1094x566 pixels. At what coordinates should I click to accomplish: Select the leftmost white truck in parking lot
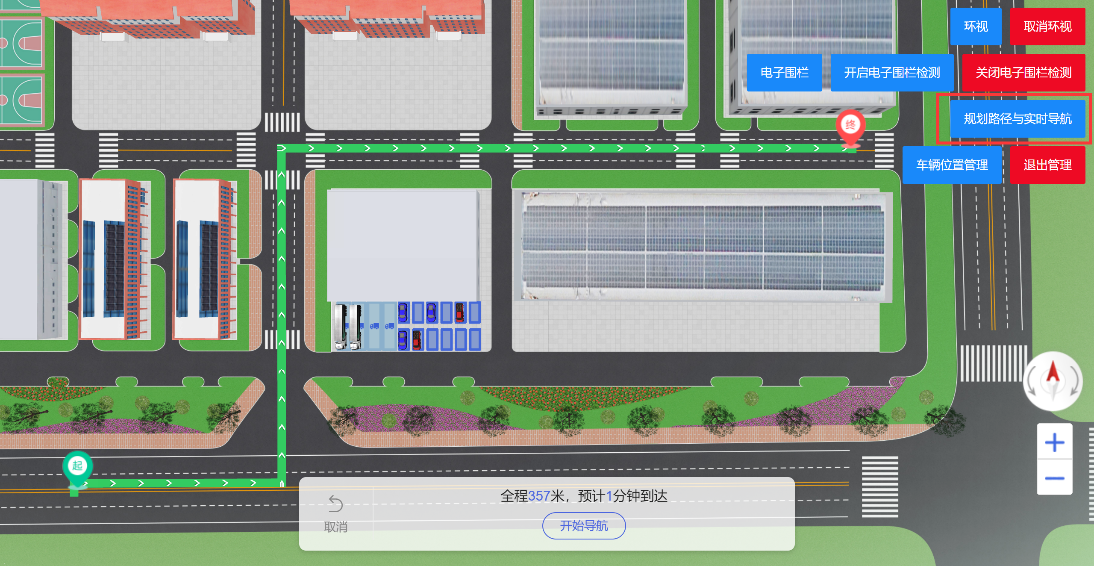click(341, 327)
